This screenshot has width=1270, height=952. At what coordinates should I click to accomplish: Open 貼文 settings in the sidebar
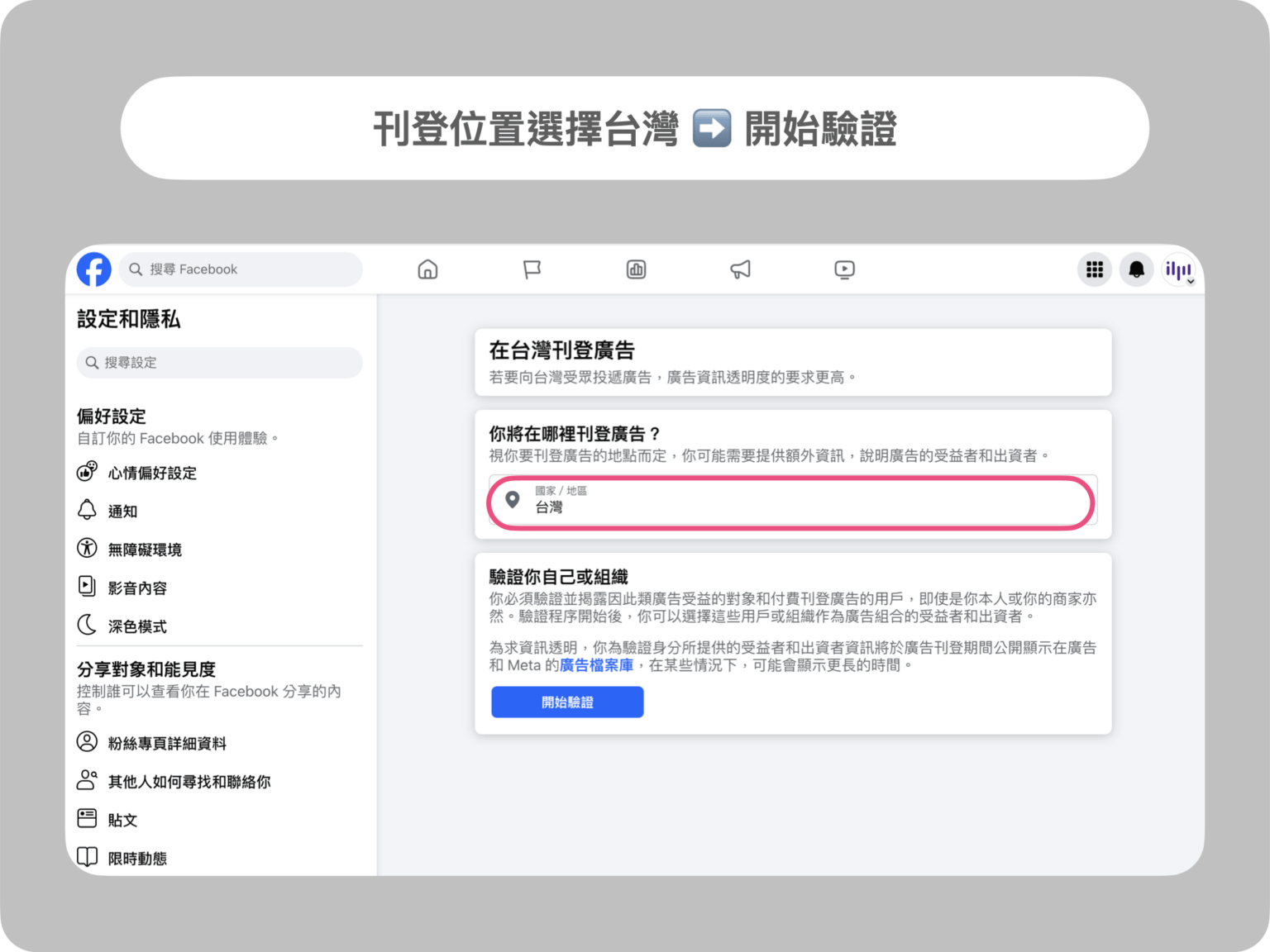[x=122, y=819]
